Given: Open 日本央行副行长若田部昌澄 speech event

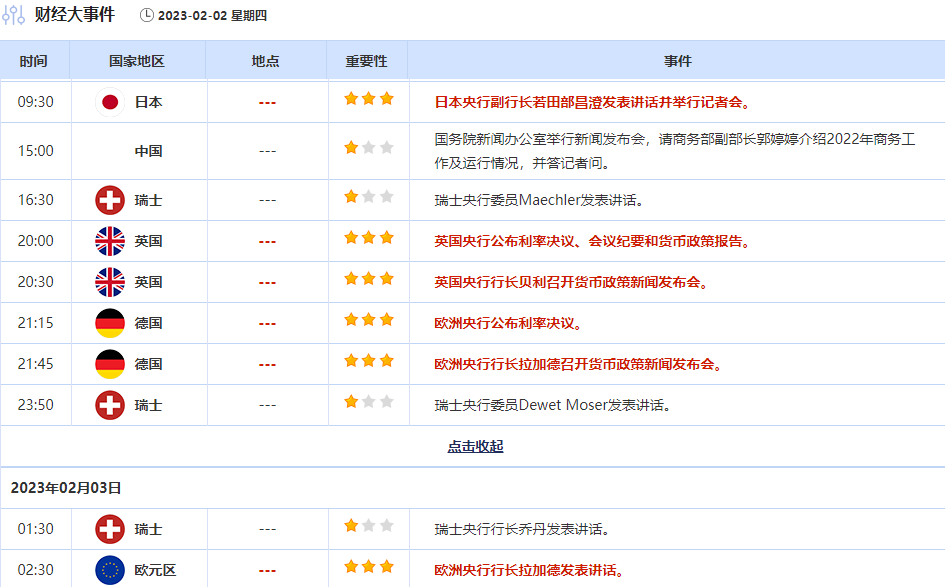Looking at the screenshot, I should [592, 102].
